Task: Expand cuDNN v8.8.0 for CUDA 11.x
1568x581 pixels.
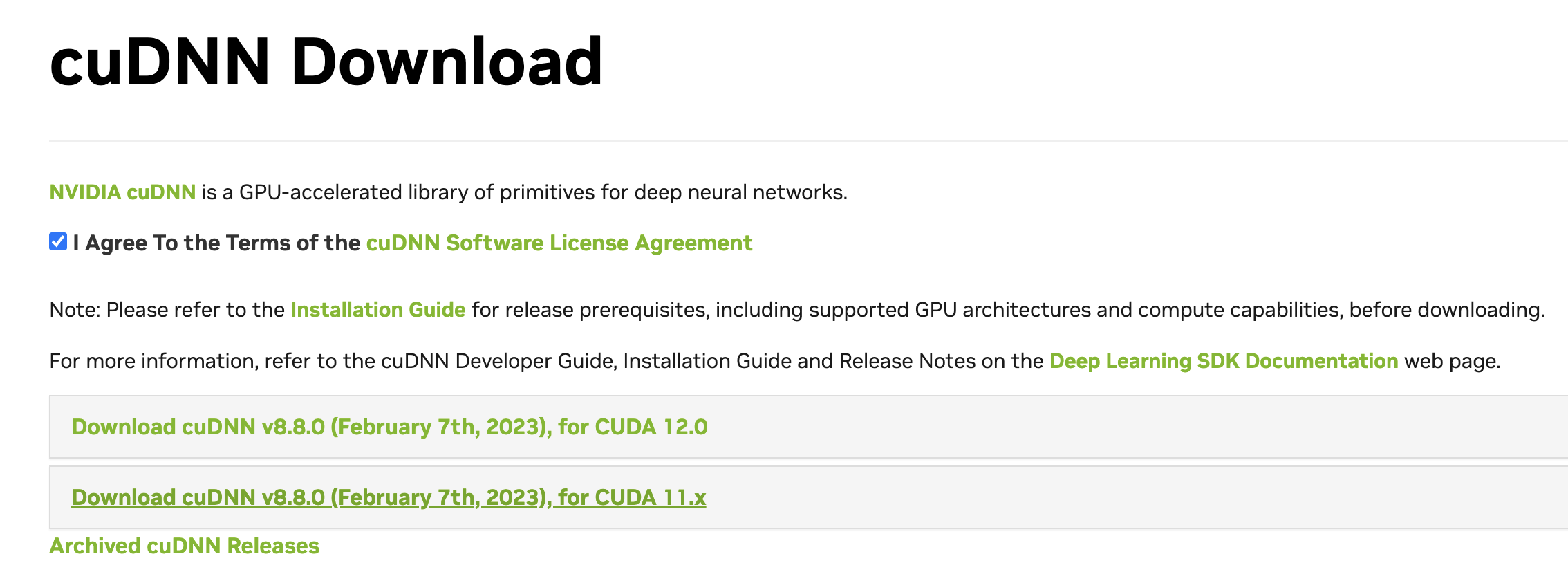Action: tap(389, 498)
